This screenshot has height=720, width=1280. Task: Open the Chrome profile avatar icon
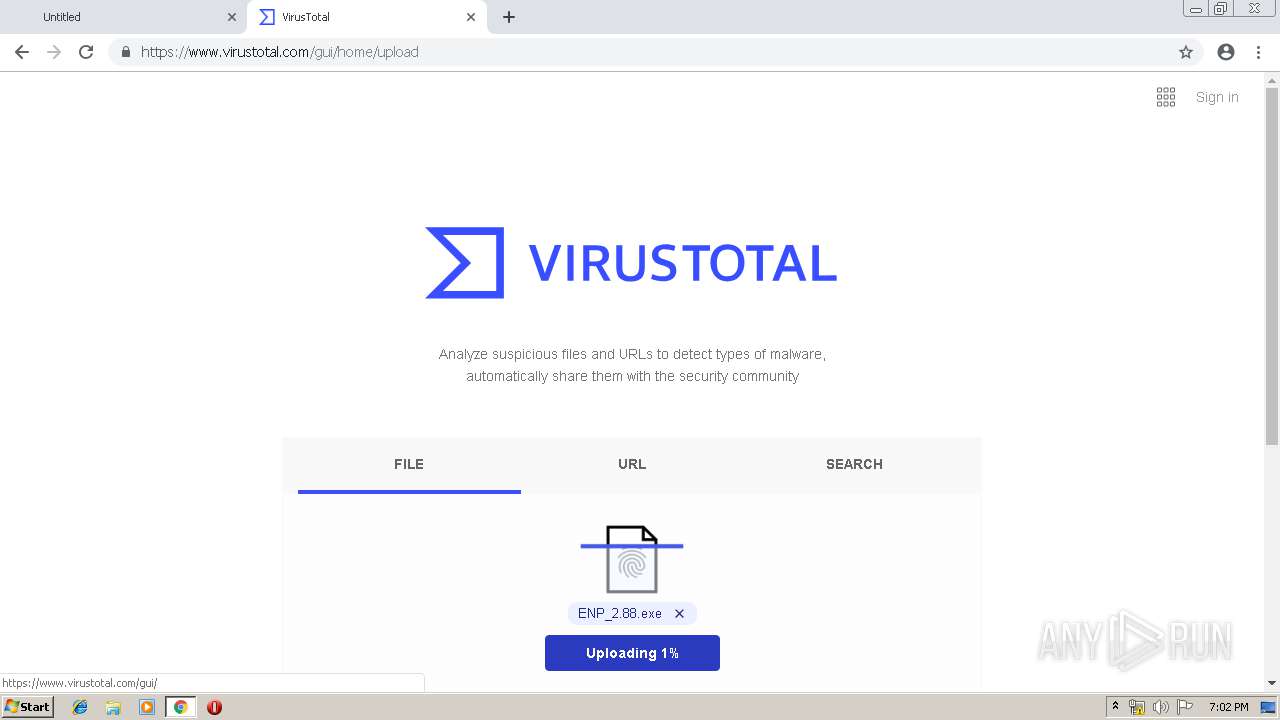1226,52
